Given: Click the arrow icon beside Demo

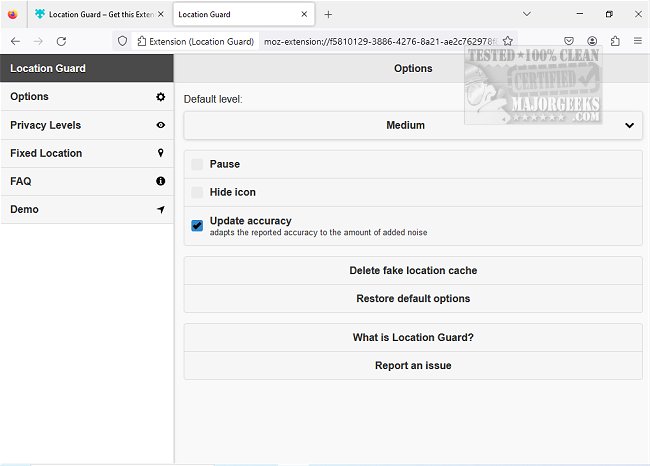Looking at the screenshot, I should 160,209.
